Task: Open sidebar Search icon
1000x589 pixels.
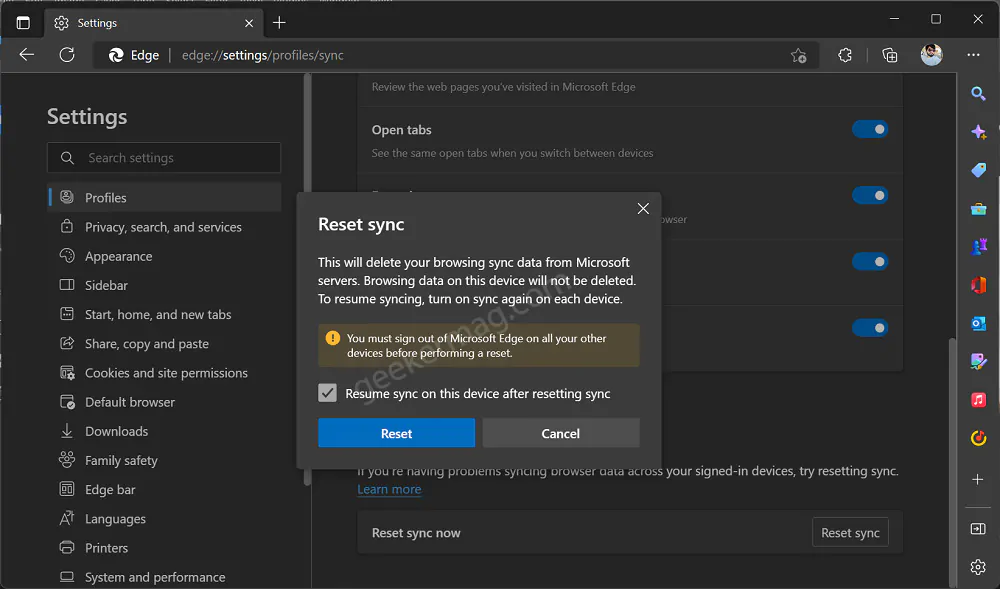Action: click(978, 94)
